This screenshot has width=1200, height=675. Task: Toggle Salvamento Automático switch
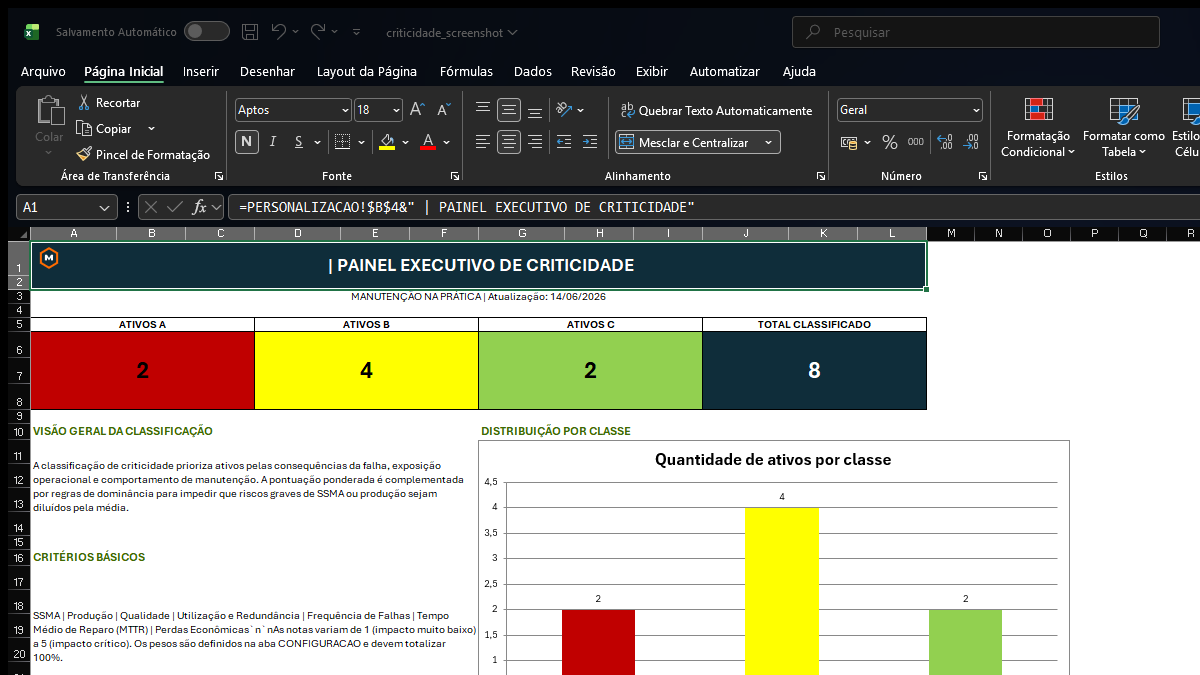pyautogui.click(x=207, y=32)
